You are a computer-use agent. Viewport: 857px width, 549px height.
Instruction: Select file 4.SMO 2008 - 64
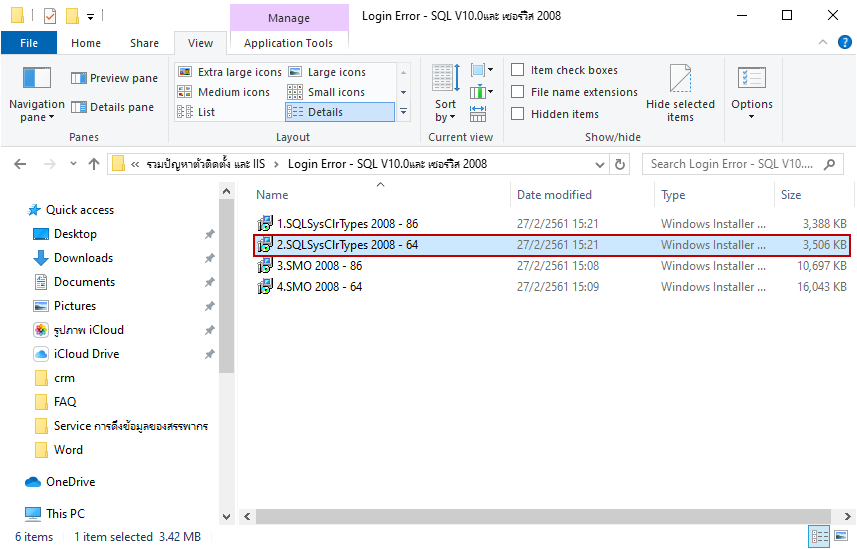pyautogui.click(x=551, y=287)
